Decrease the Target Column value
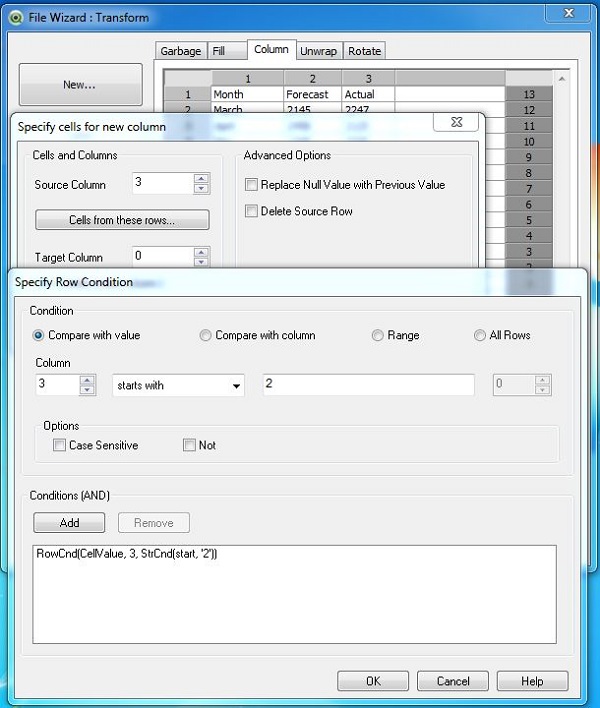600x708 pixels. click(201, 262)
